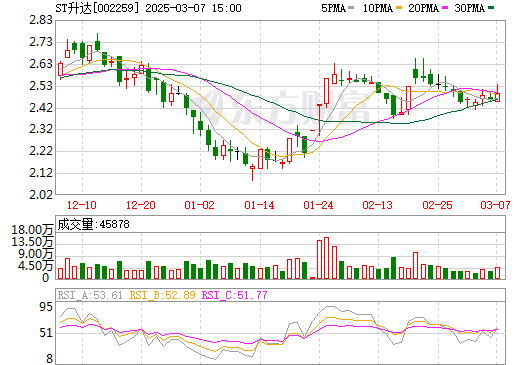Click the 9.00万 volume axis label
Screen dimensions: 520x365
click(36, 254)
